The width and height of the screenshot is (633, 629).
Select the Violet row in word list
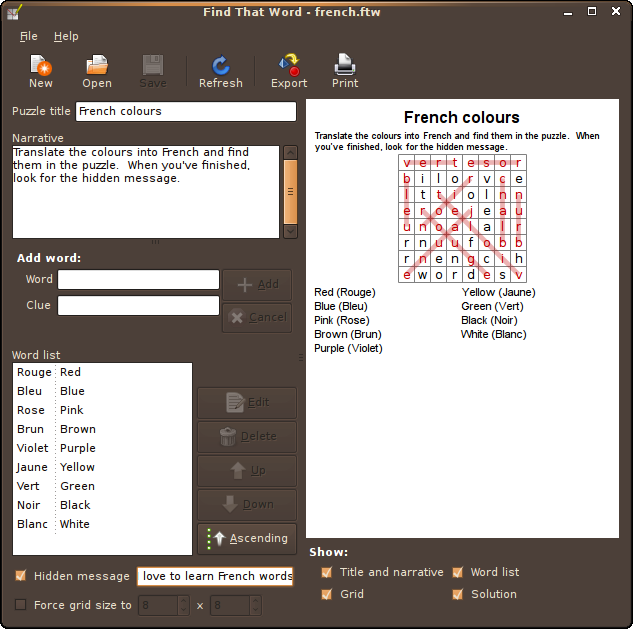[x=103, y=448]
